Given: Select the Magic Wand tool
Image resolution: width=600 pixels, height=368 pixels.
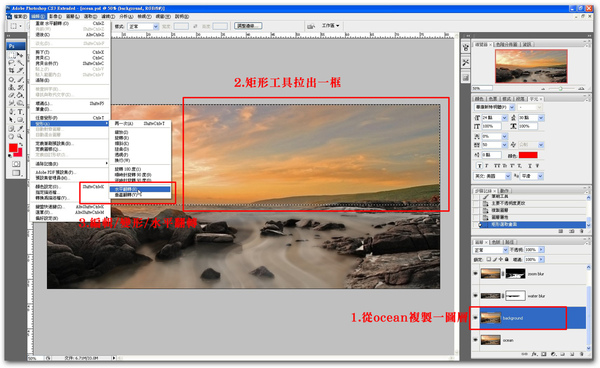Looking at the screenshot, I should click(20, 63).
